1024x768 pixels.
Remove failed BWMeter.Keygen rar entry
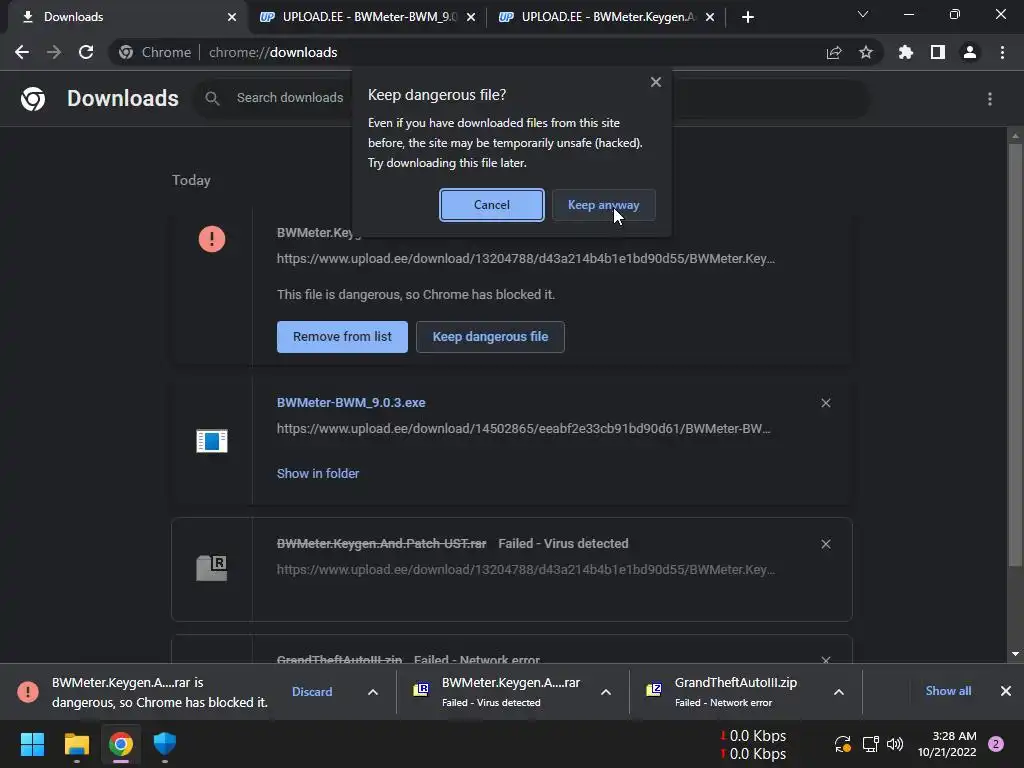pyautogui.click(x=825, y=544)
